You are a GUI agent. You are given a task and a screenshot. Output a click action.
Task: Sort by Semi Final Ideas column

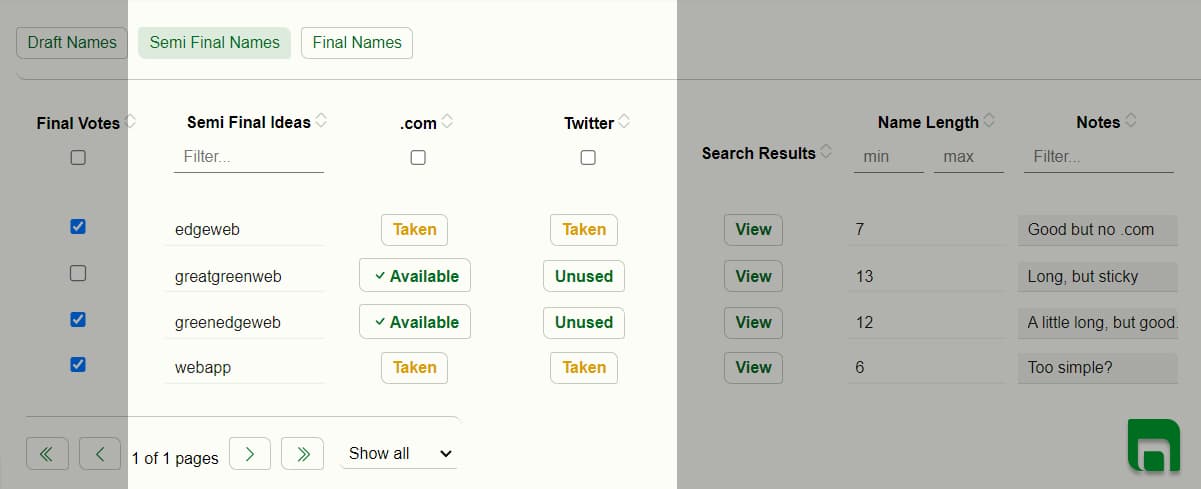coord(321,121)
